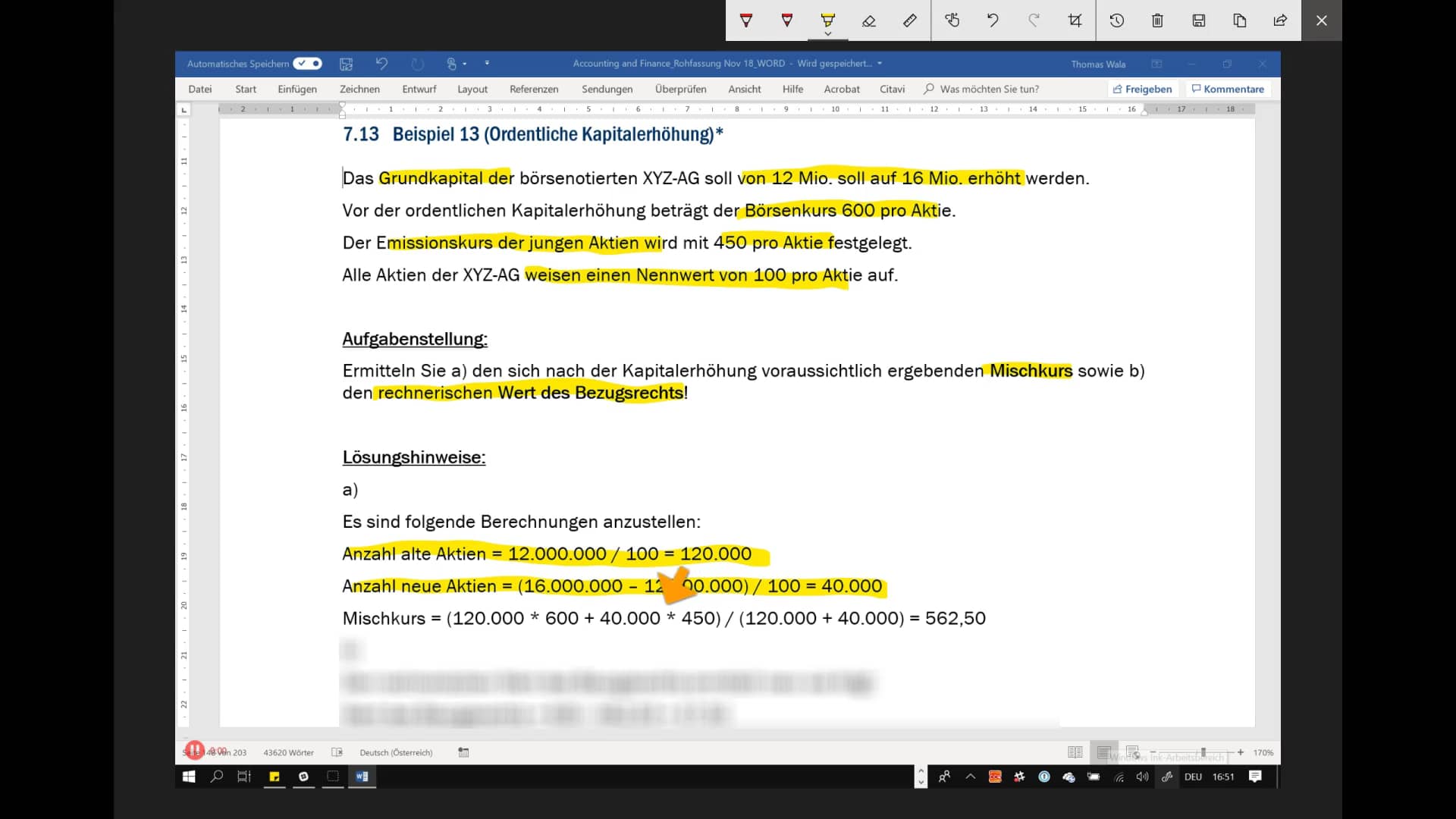Open Word from the taskbar

tap(362, 777)
